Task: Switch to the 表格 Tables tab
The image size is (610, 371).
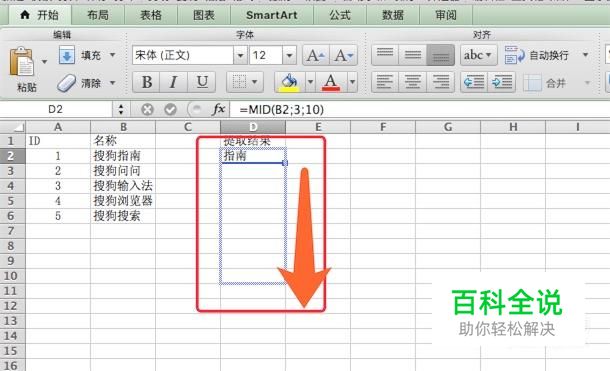Action: [151, 15]
